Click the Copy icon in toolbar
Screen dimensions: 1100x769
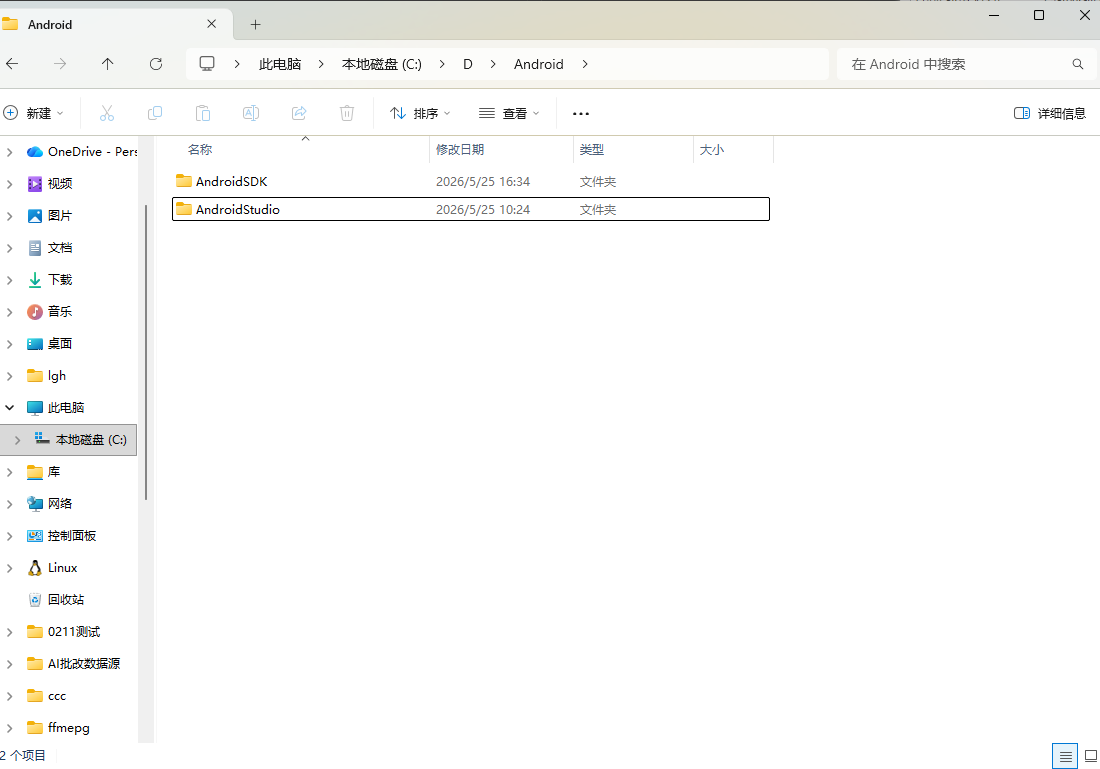[155, 113]
